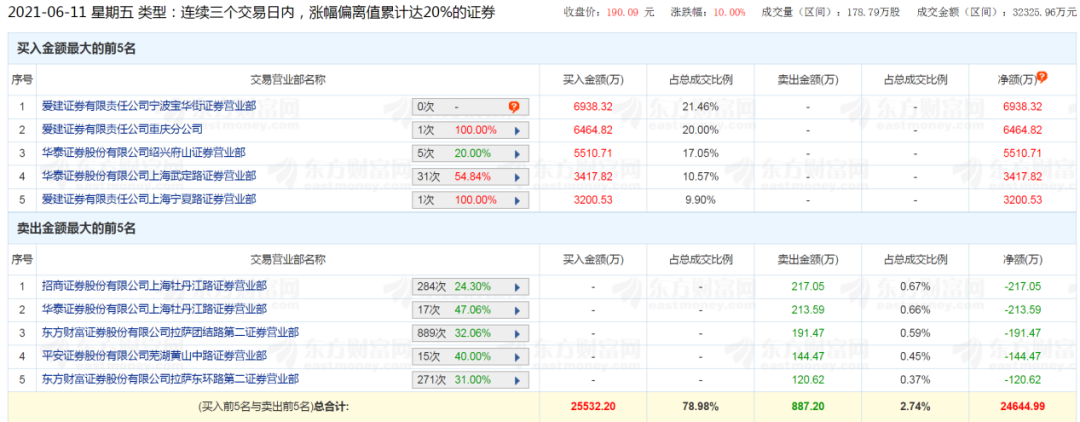Click 买入金额(万) column header in buy table
Image resolution: width=1080 pixels, height=422 pixels.
(x=592, y=79)
